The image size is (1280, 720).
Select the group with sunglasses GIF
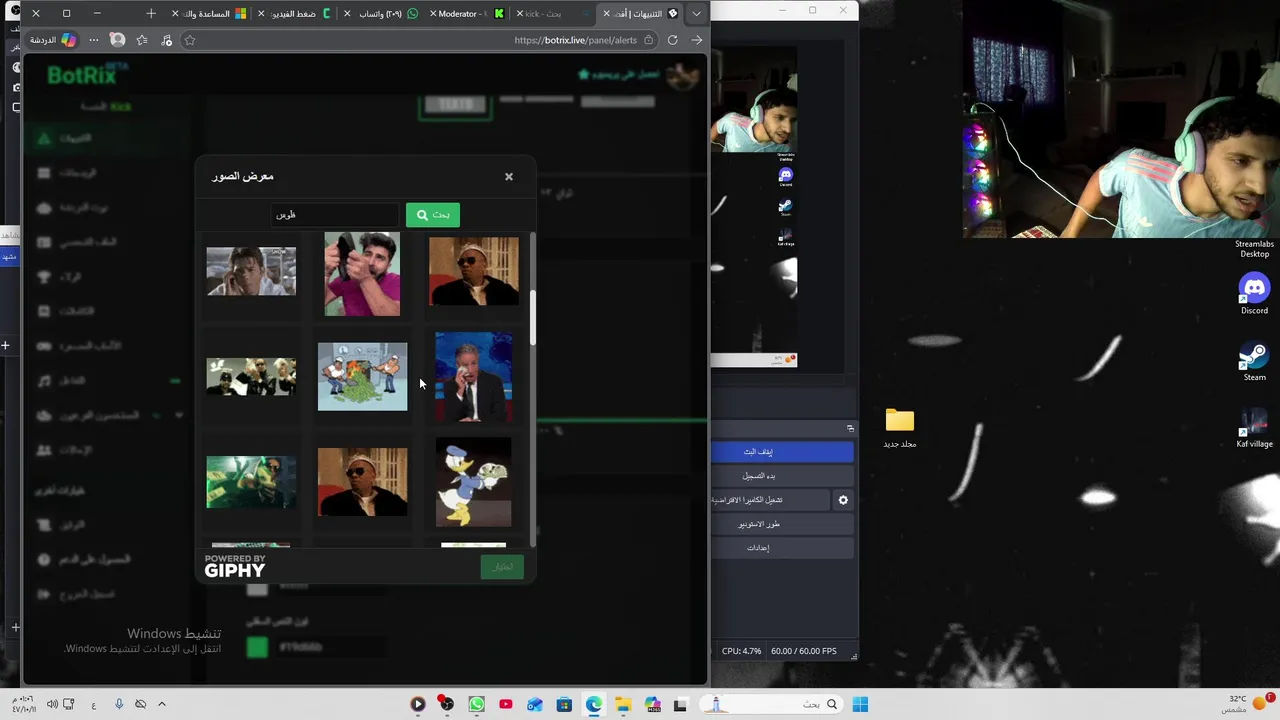coord(251,377)
